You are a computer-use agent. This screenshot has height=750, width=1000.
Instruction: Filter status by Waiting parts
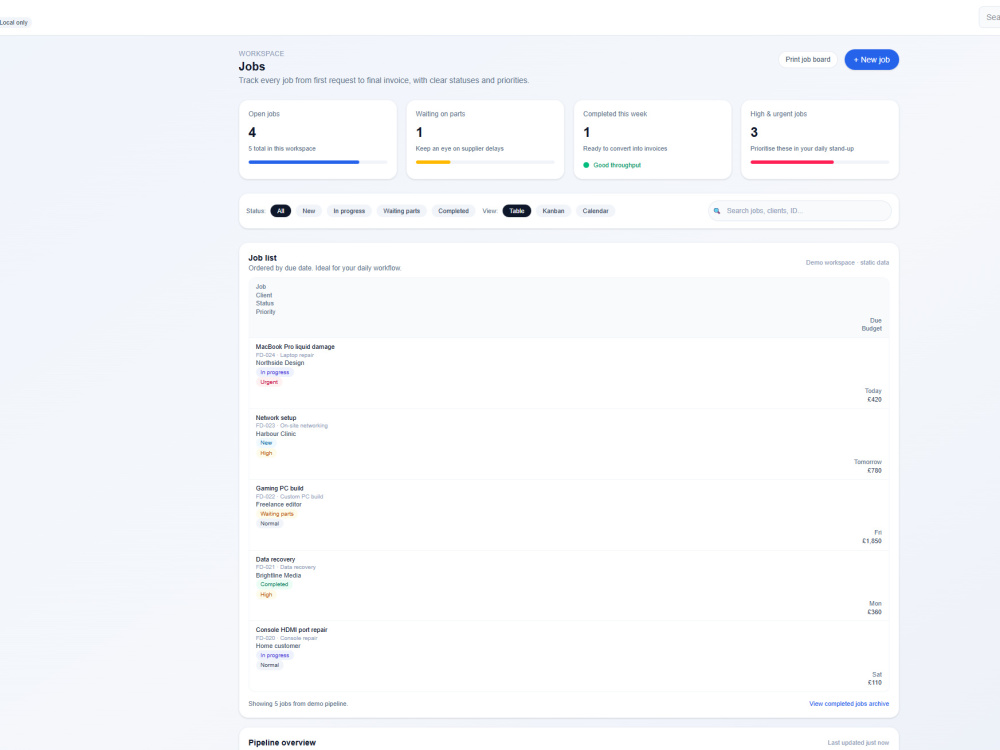click(x=401, y=211)
